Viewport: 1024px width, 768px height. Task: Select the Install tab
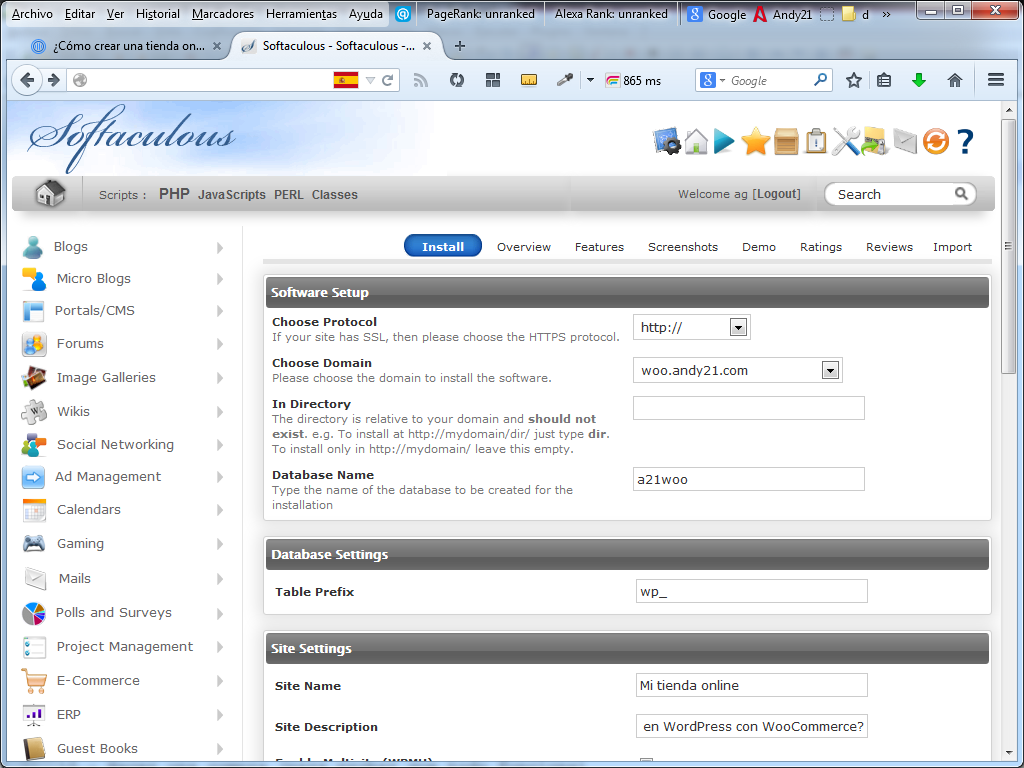[x=443, y=246]
